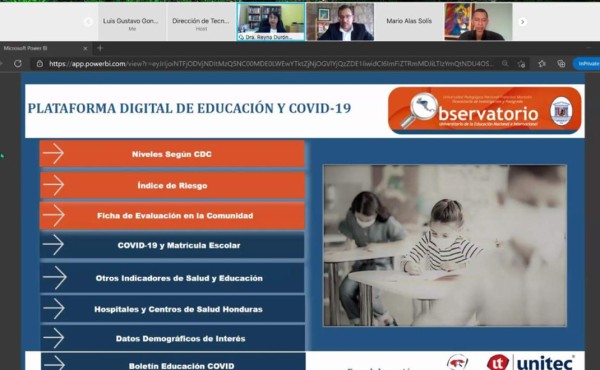
Task: Click arrow icon beside Hospitales y Centros
Action: [x=54, y=308]
